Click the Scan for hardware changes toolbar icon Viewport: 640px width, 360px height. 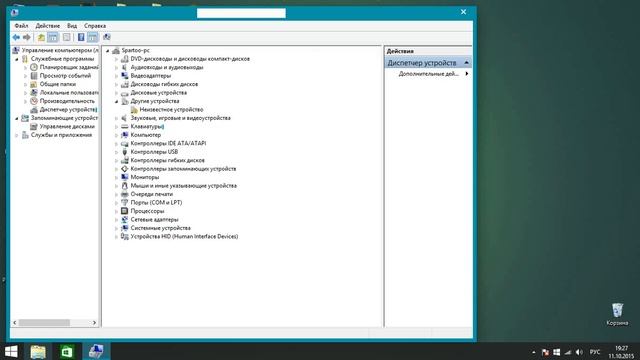coord(107,38)
